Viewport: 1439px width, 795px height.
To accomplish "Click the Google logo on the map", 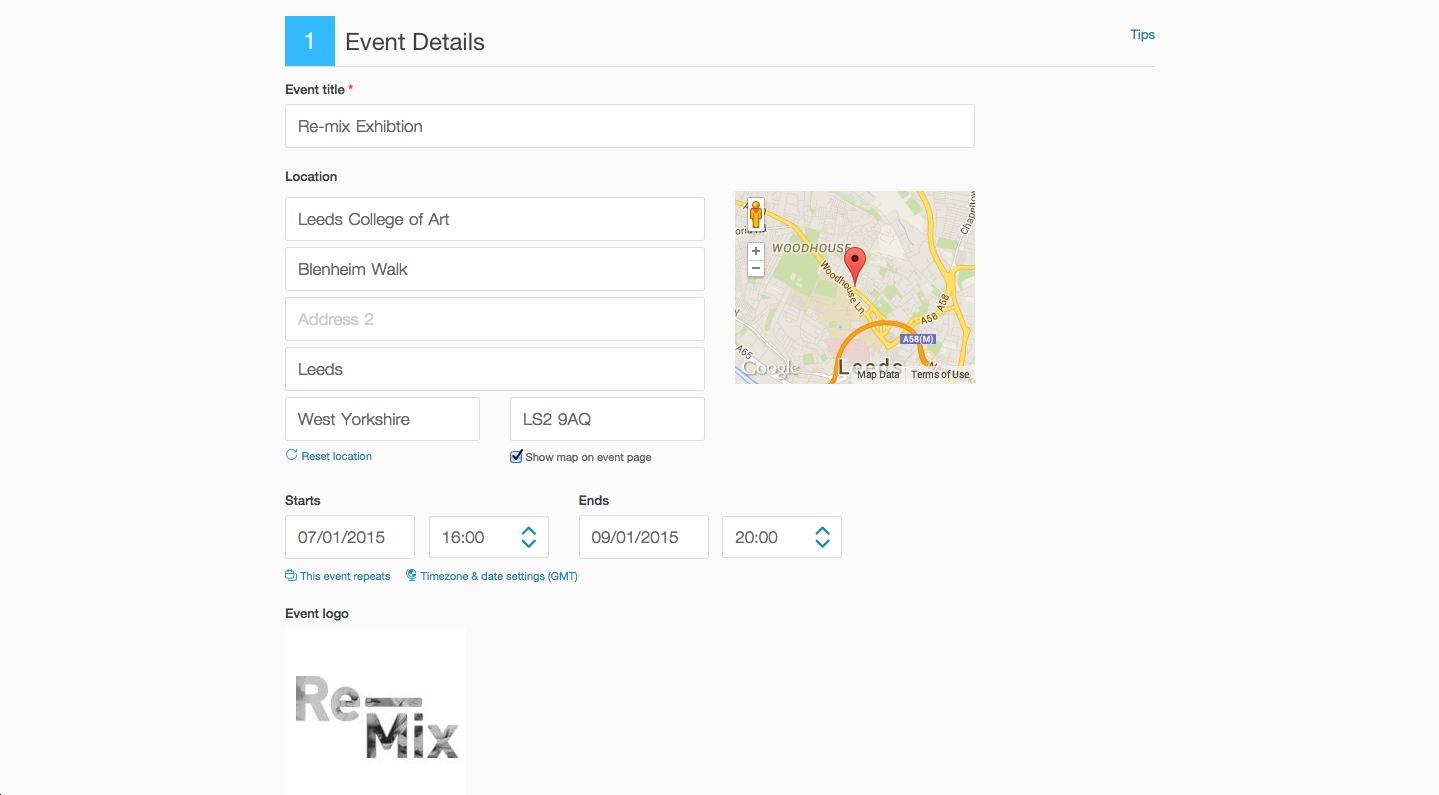I will pos(771,368).
